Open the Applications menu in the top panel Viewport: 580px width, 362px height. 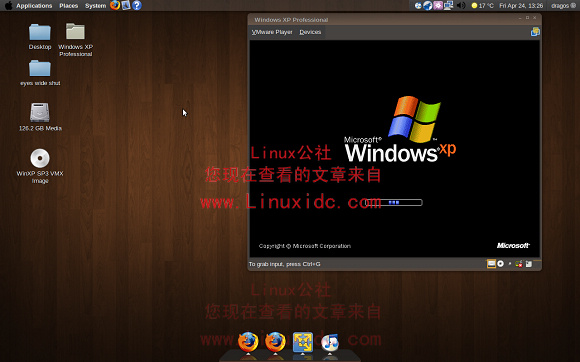(34, 6)
